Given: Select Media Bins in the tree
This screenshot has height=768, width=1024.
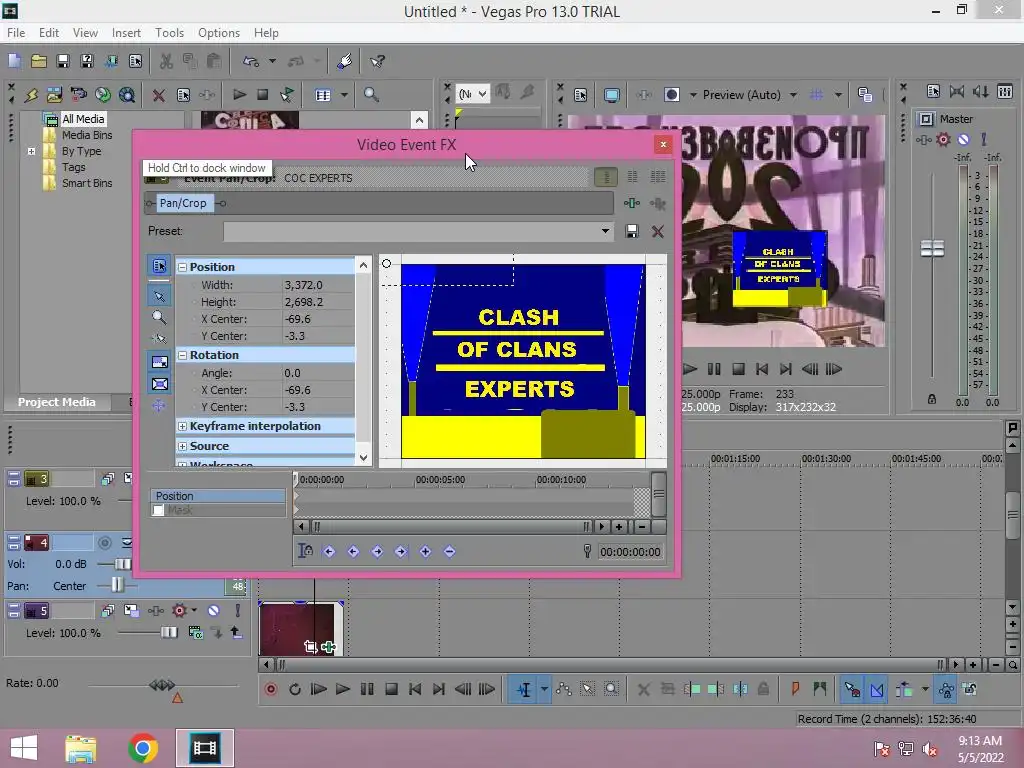Looking at the screenshot, I should click(87, 135).
